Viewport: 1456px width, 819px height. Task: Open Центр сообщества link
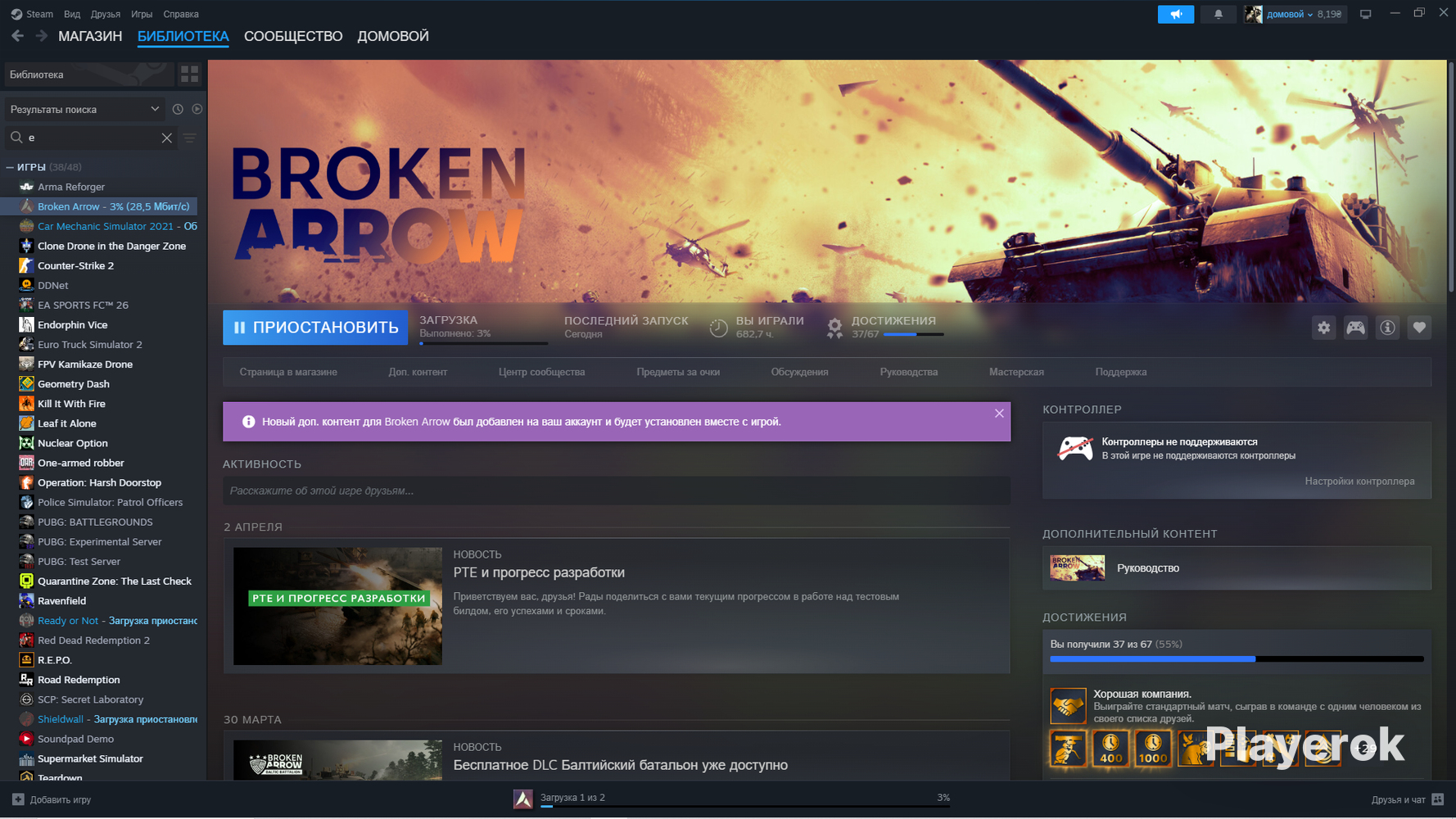click(541, 372)
